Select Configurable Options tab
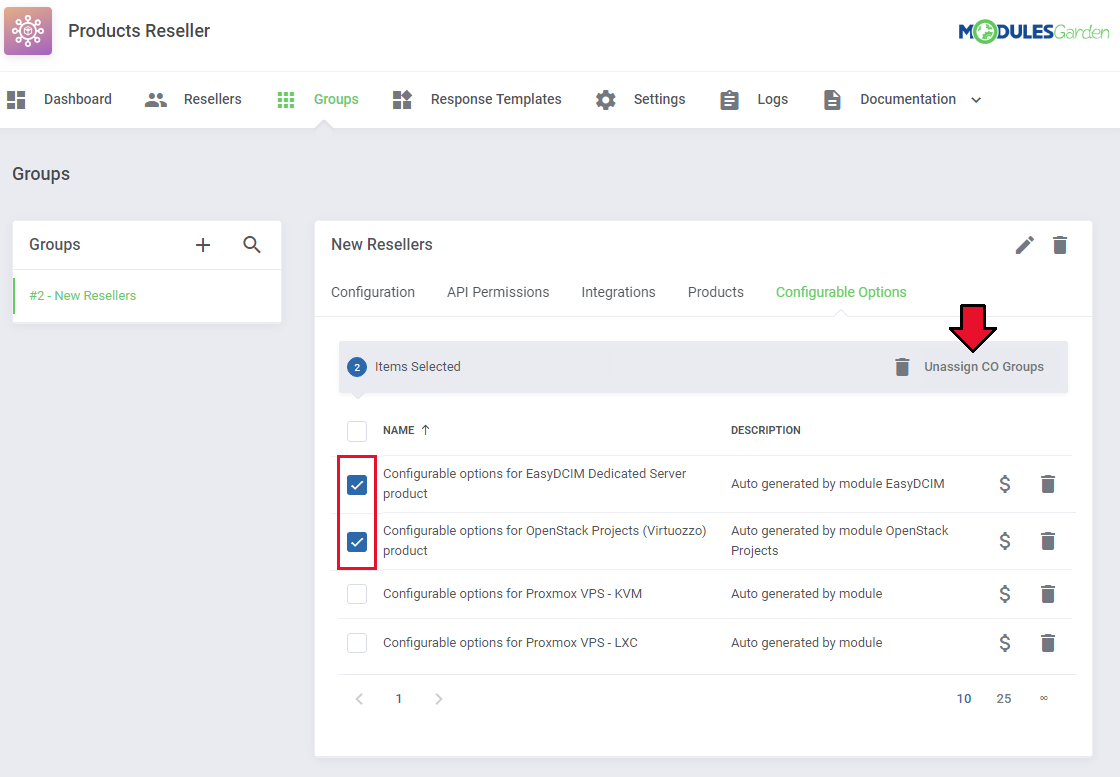The image size is (1120, 777). point(841,292)
